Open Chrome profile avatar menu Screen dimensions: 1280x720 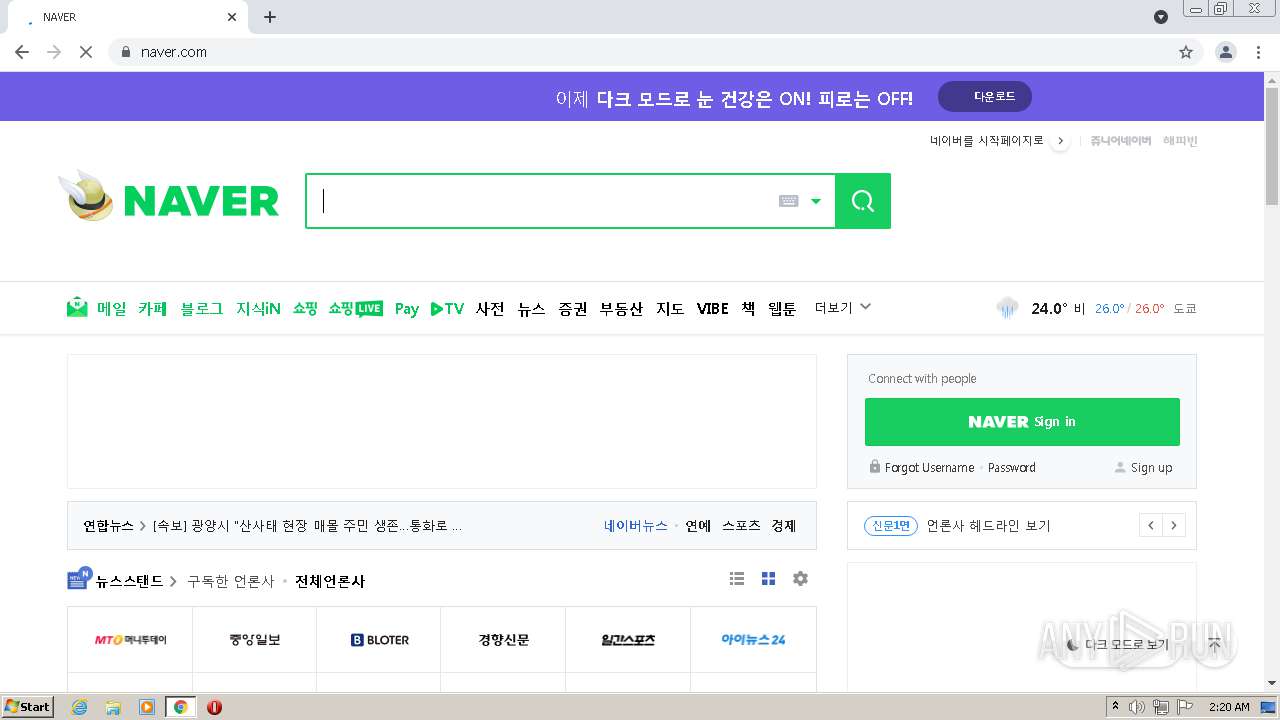coord(1225,52)
